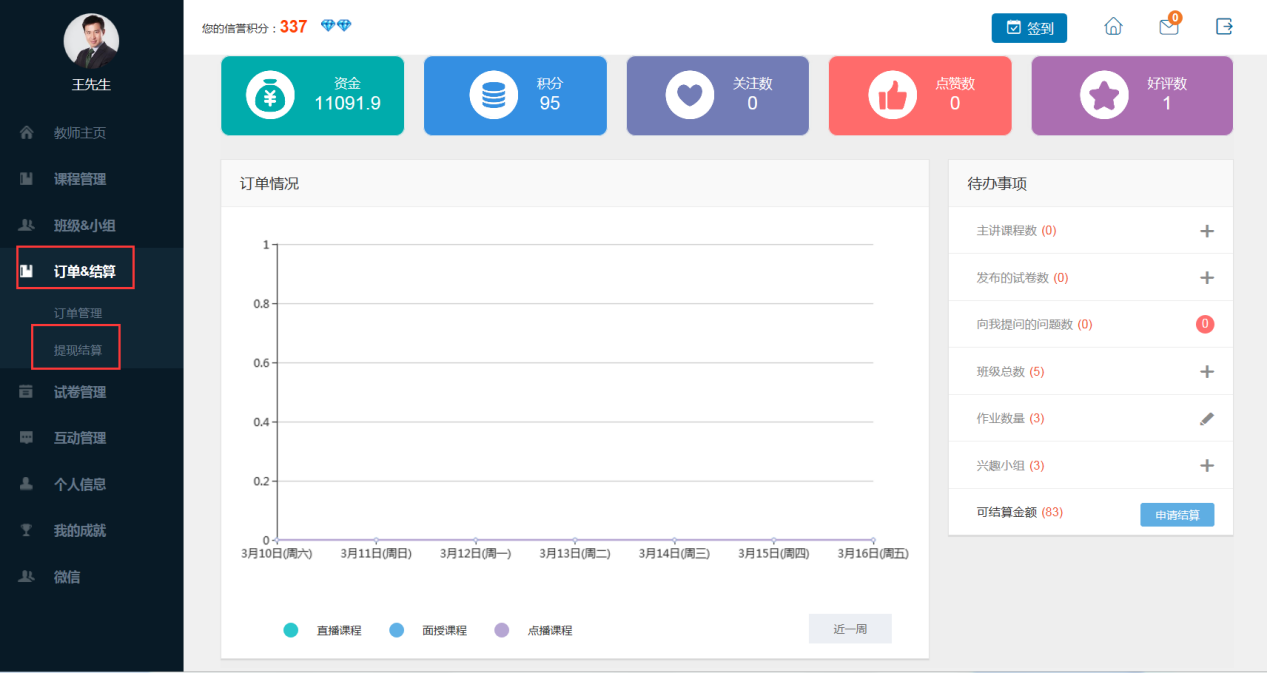Image resolution: width=1267 pixels, height=673 pixels.
Task: Click the money bag icon on 资金 card
Action: click(x=270, y=95)
